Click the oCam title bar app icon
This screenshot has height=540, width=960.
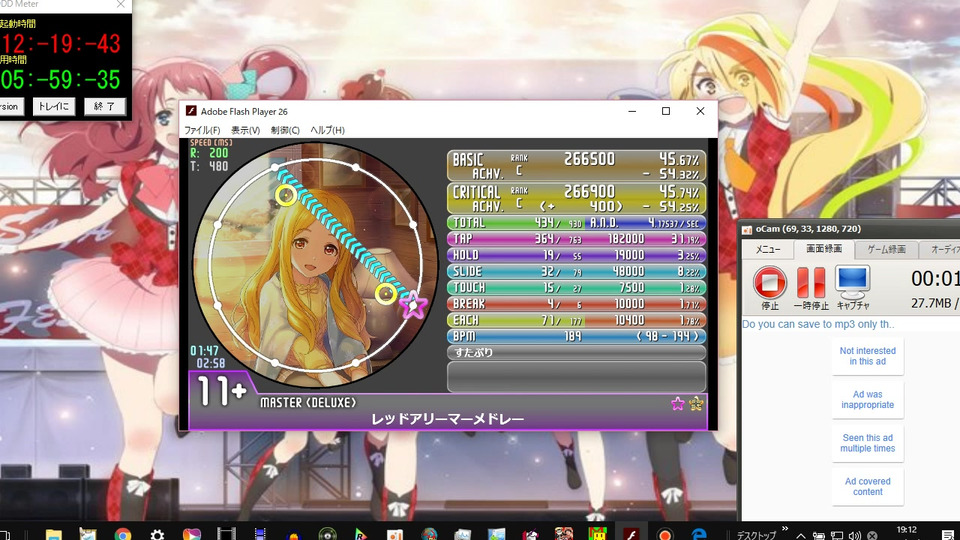tap(747, 230)
